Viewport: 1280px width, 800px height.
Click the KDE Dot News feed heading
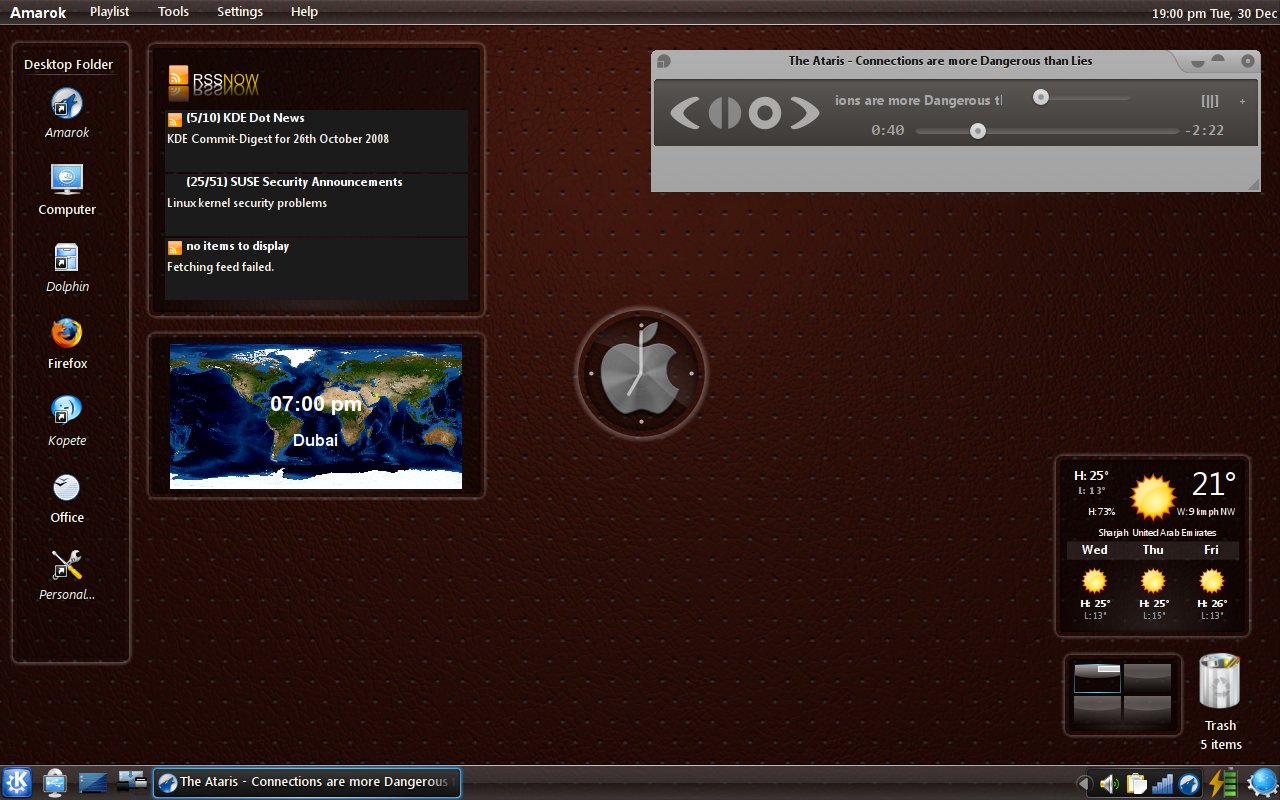point(245,118)
